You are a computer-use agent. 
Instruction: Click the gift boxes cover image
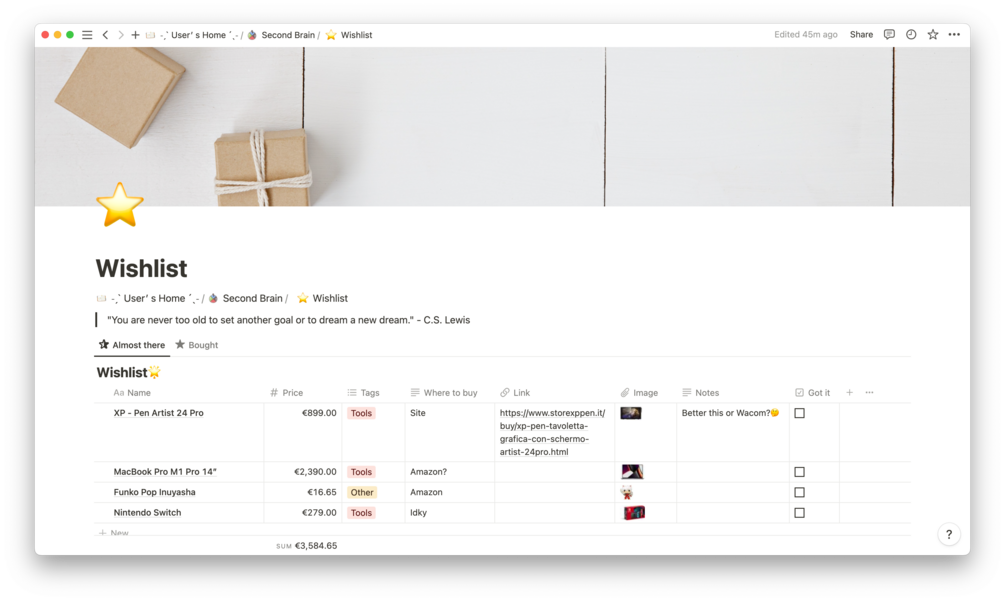502,127
